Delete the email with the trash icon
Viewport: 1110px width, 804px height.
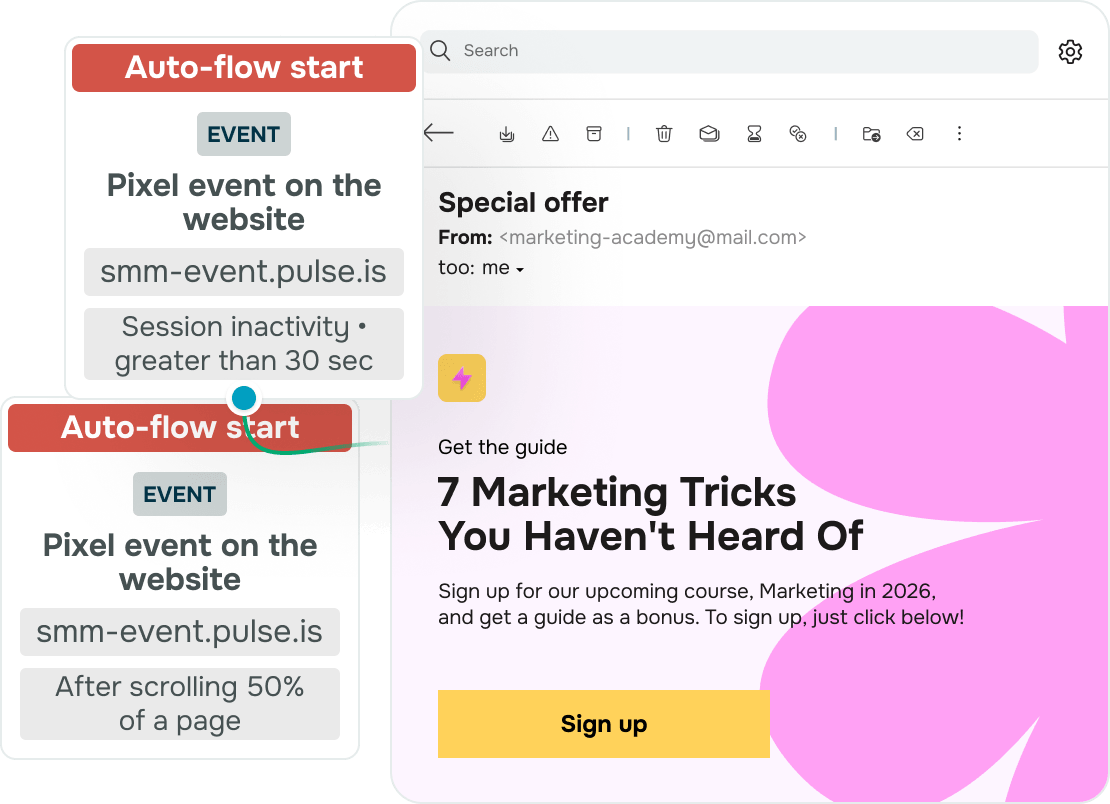click(664, 133)
